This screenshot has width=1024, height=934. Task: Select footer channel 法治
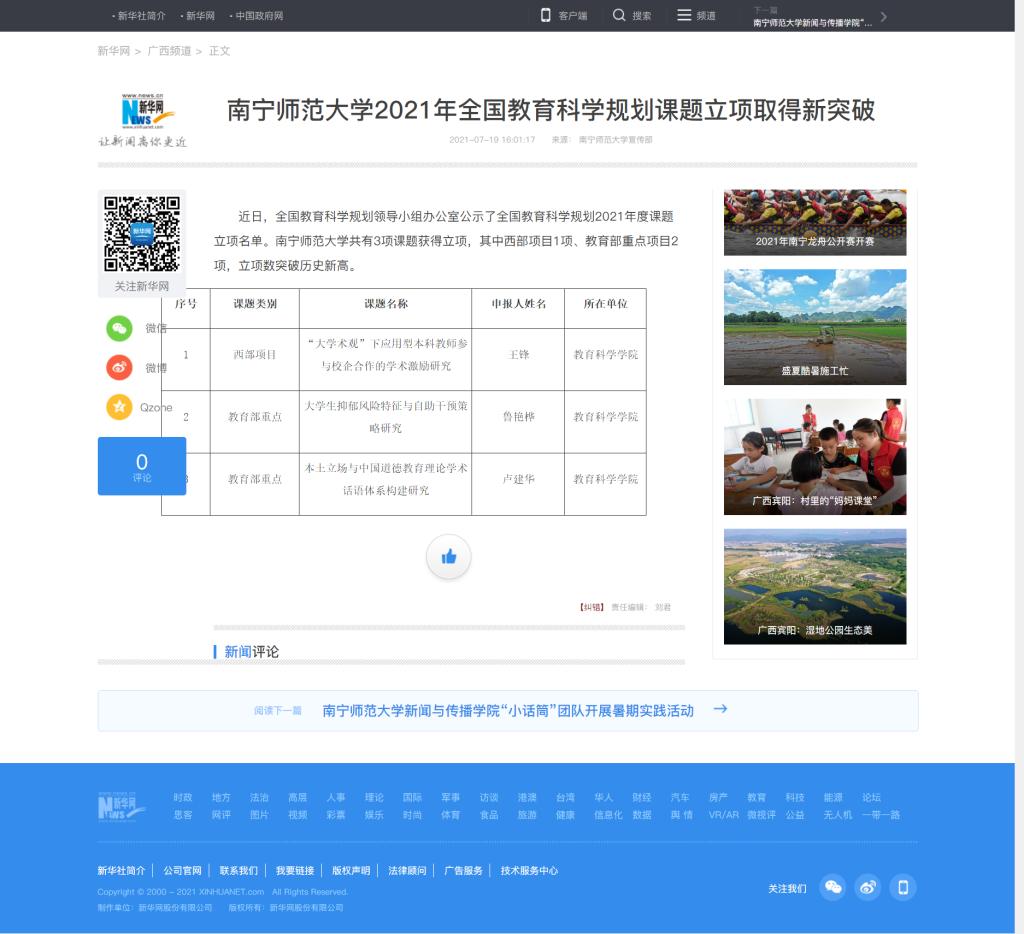[x=259, y=797]
